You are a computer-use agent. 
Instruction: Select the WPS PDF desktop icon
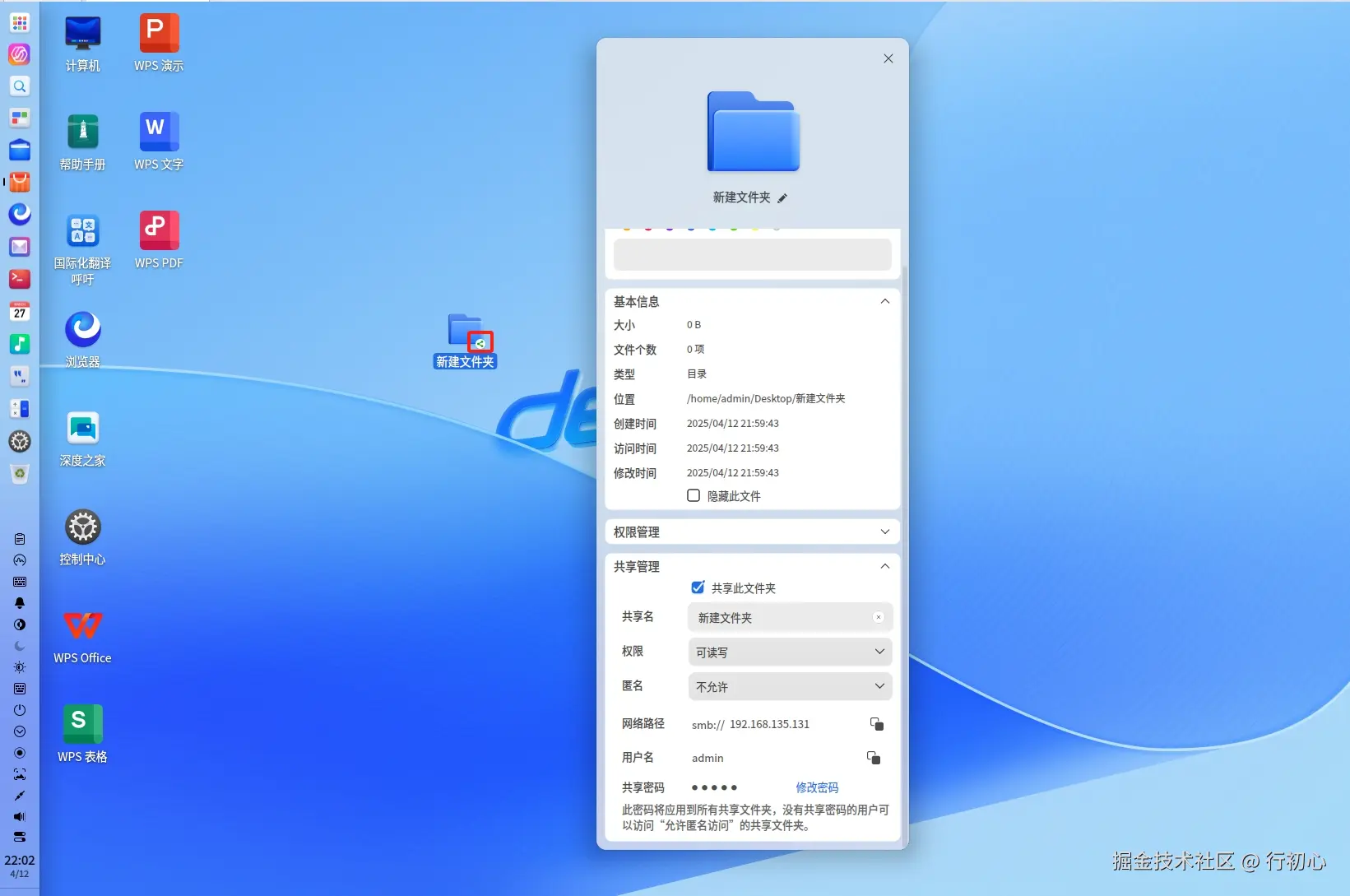tap(159, 241)
